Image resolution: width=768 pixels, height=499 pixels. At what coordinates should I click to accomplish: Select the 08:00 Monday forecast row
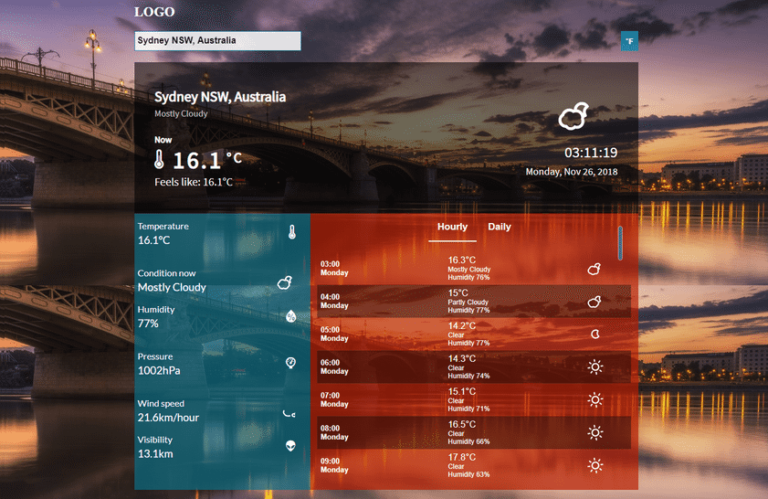[x=474, y=432]
